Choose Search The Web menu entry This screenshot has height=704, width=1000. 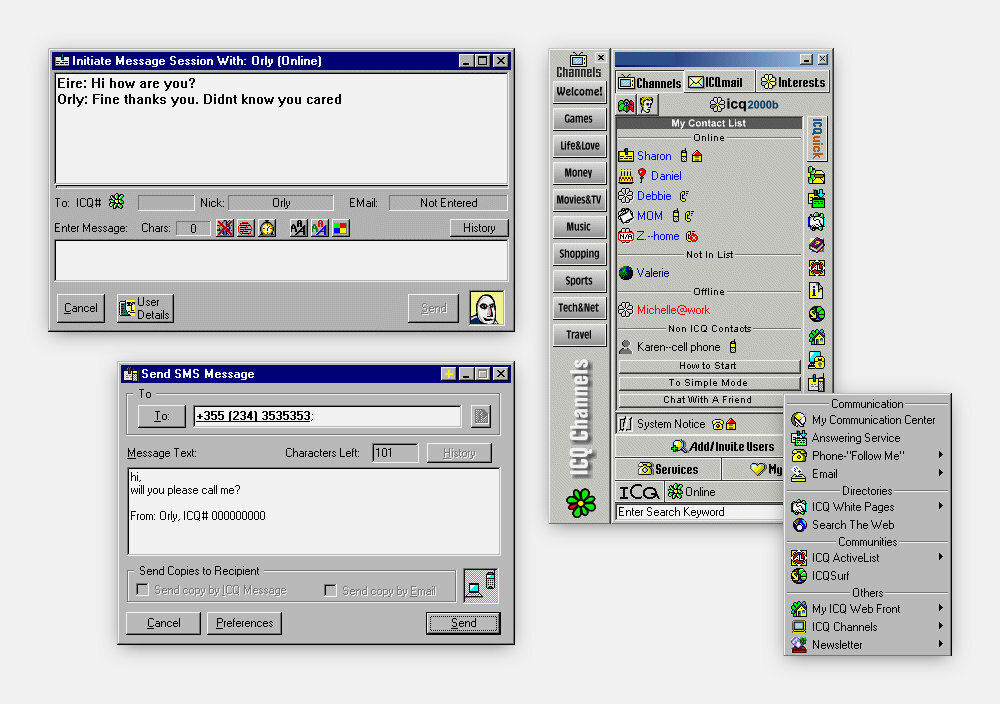tap(867, 524)
